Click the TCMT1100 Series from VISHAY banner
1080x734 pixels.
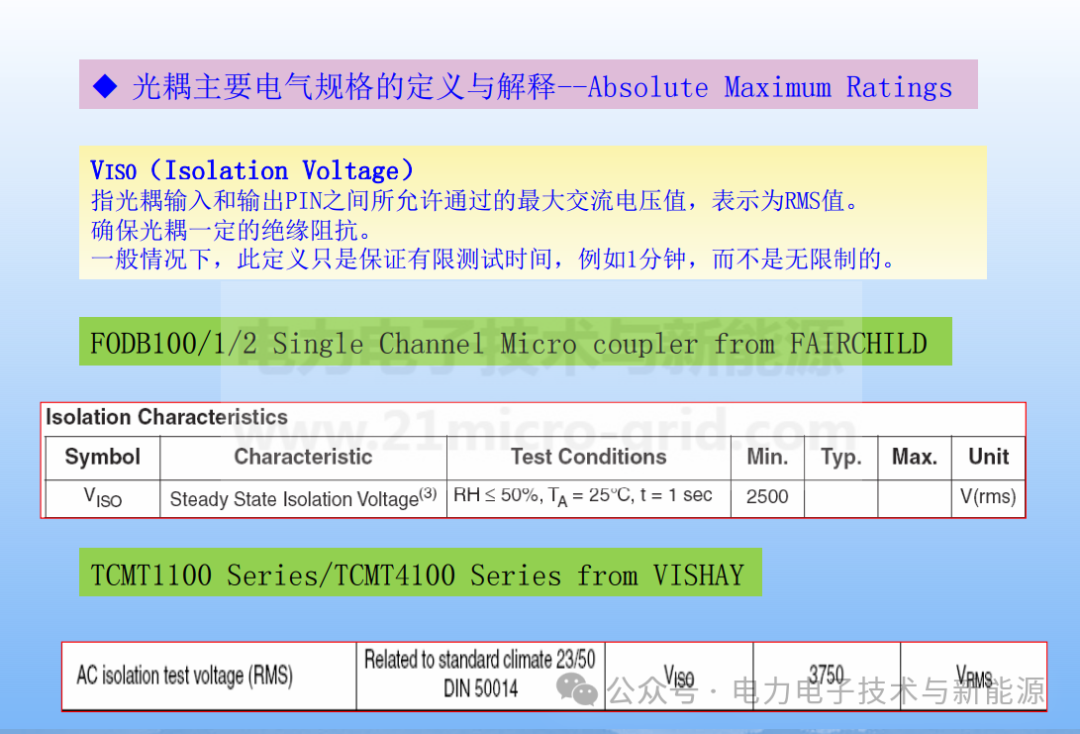click(419, 573)
